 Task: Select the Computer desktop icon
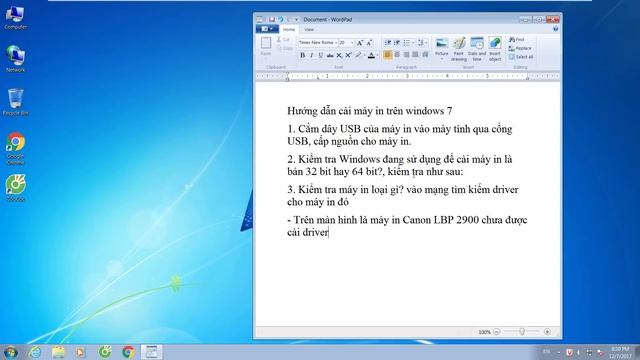[x=16, y=17]
